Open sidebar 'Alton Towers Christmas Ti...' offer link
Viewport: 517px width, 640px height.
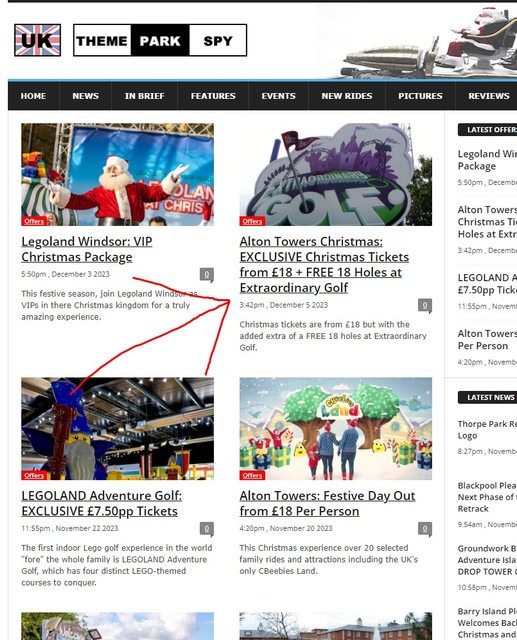click(487, 222)
